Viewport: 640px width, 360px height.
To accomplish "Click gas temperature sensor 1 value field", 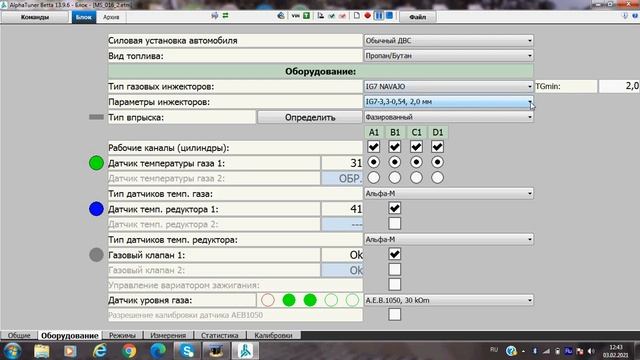I will point(342,163).
